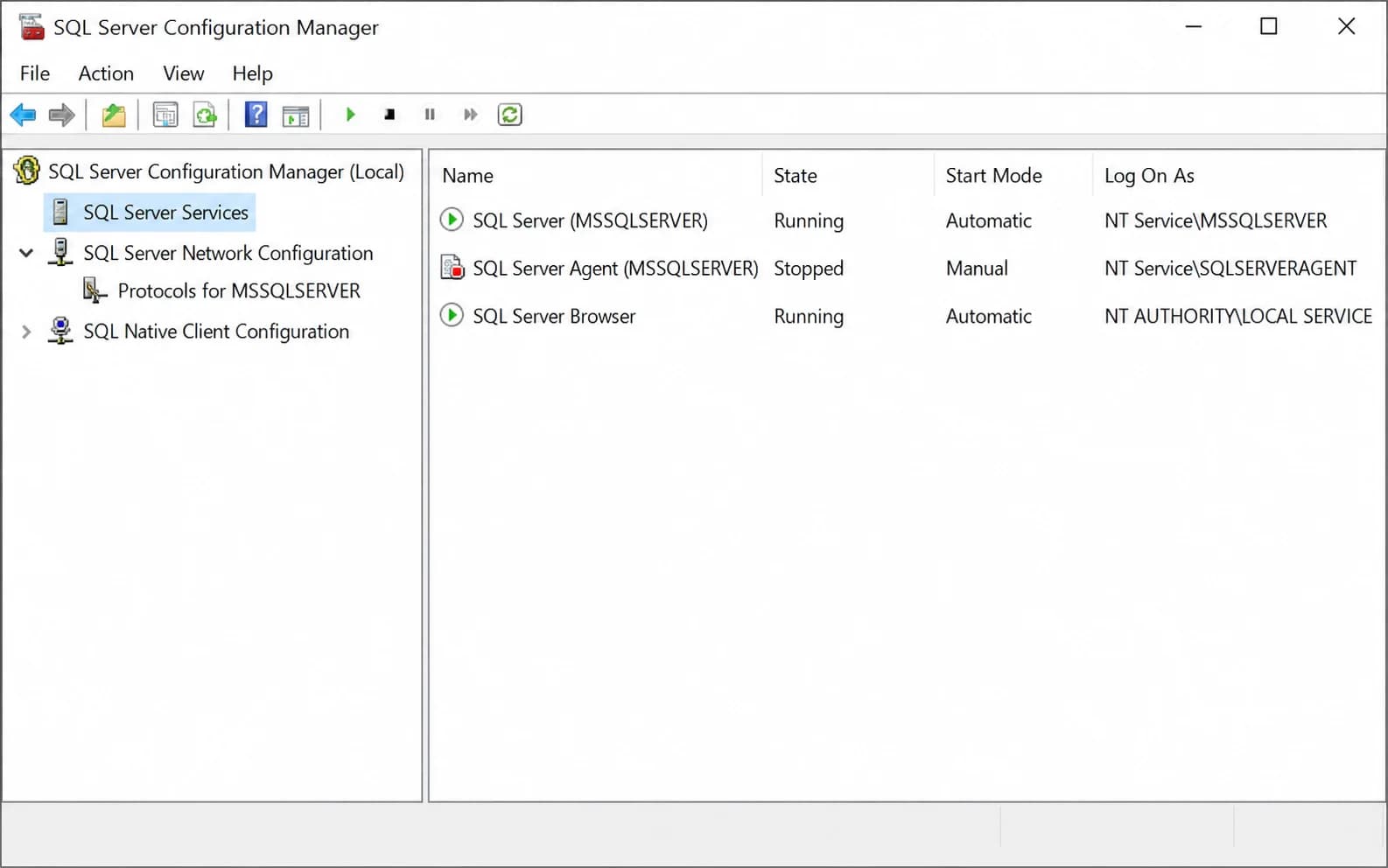Select the SQL Server Agent (MSSQLSERVER) row
1388x868 pixels.
click(906, 269)
